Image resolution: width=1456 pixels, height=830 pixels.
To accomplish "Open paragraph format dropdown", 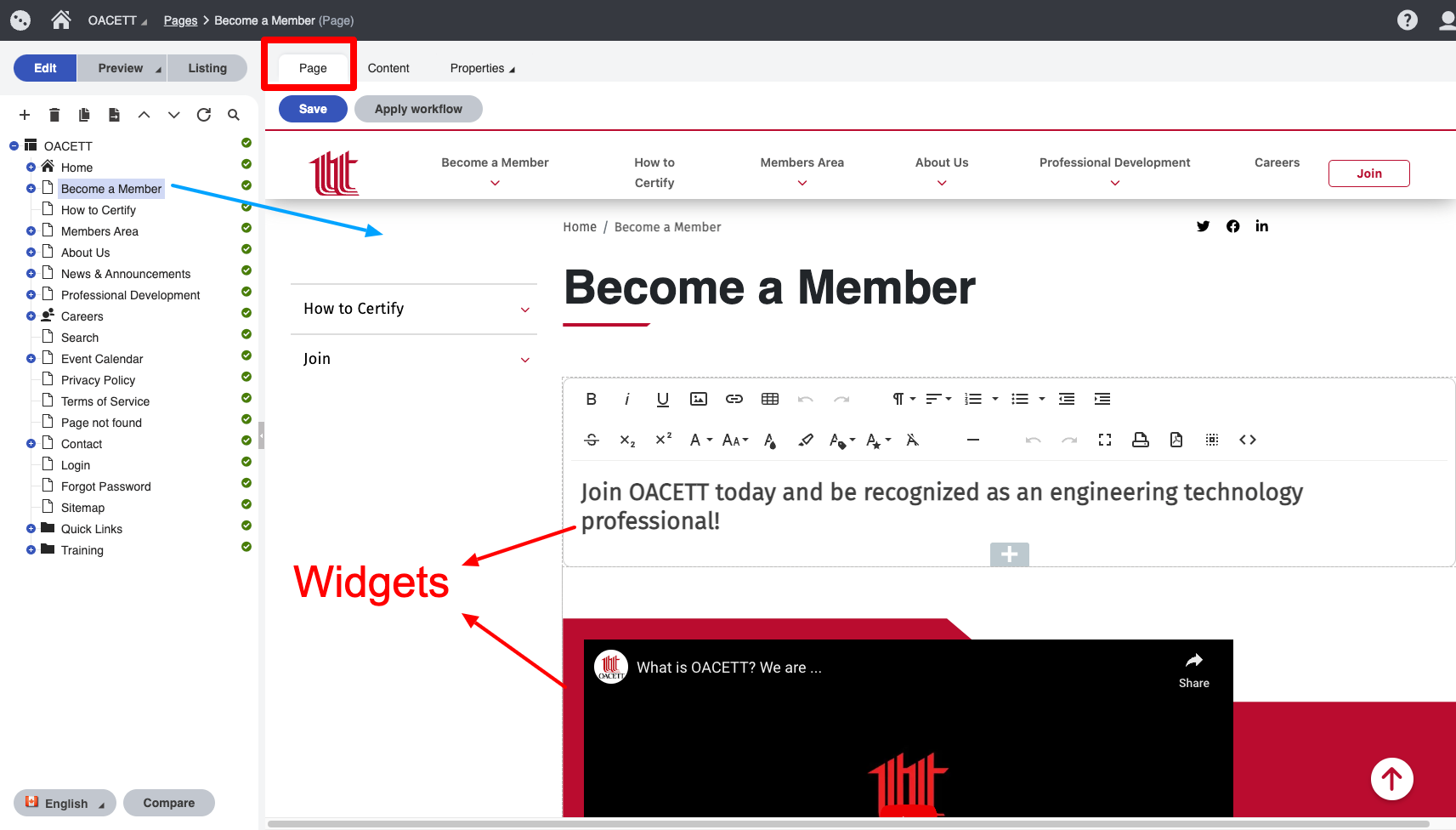I will point(904,399).
